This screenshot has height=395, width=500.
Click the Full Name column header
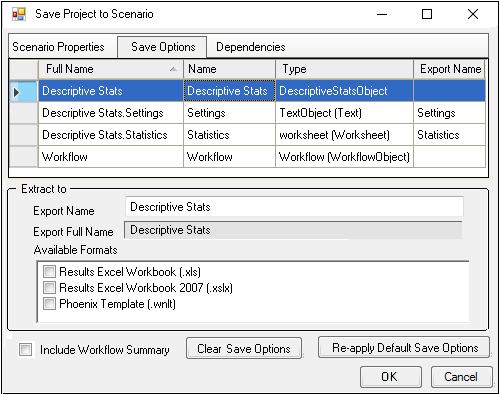click(x=111, y=69)
